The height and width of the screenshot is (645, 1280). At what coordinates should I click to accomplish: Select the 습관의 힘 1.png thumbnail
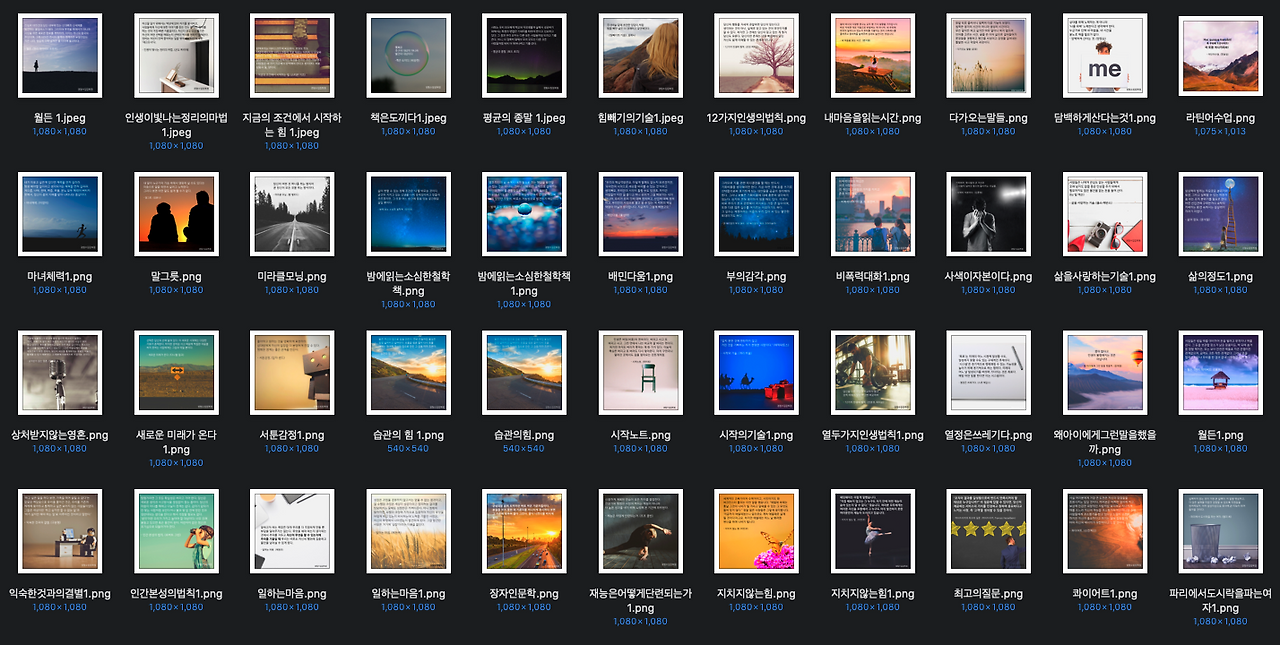408,373
